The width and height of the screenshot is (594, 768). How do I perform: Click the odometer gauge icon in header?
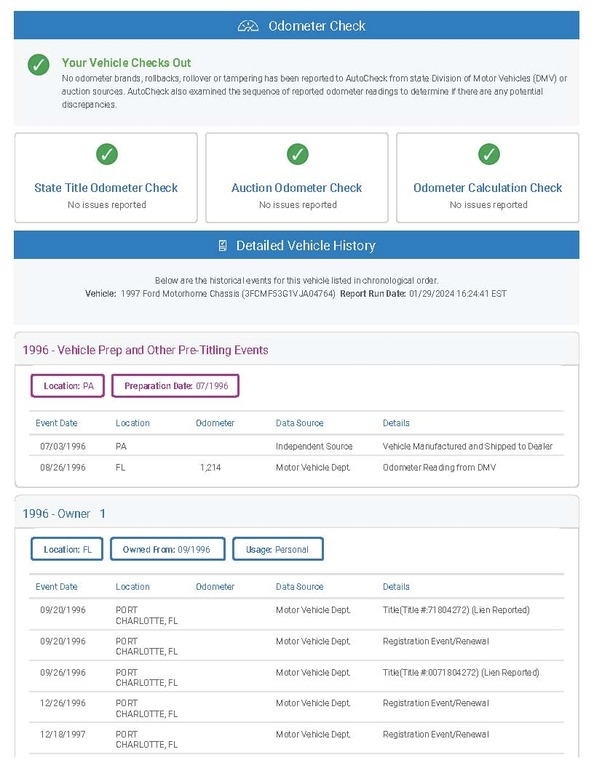[248, 26]
